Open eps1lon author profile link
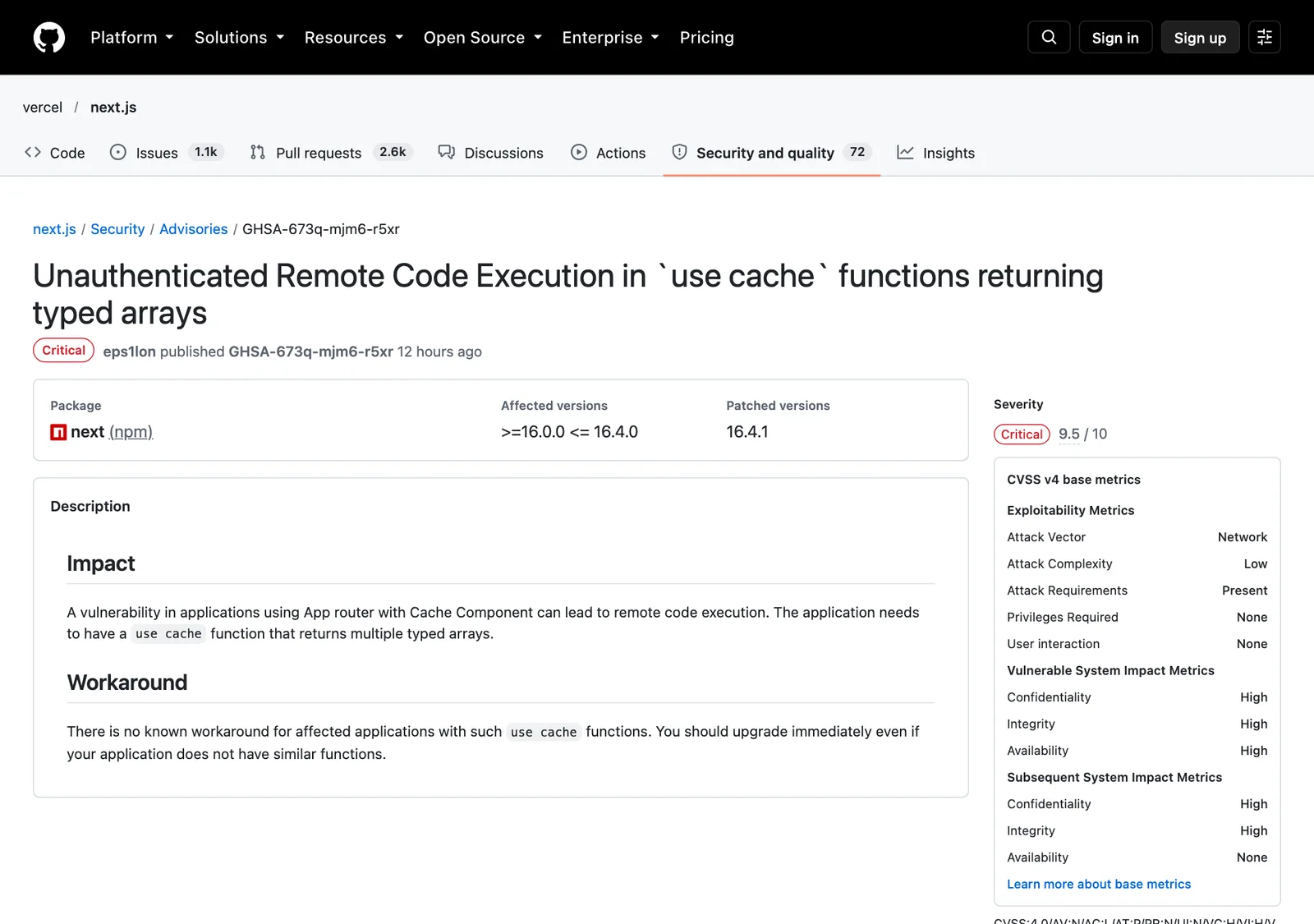The height and width of the screenshot is (924, 1314). pyautogui.click(x=129, y=352)
